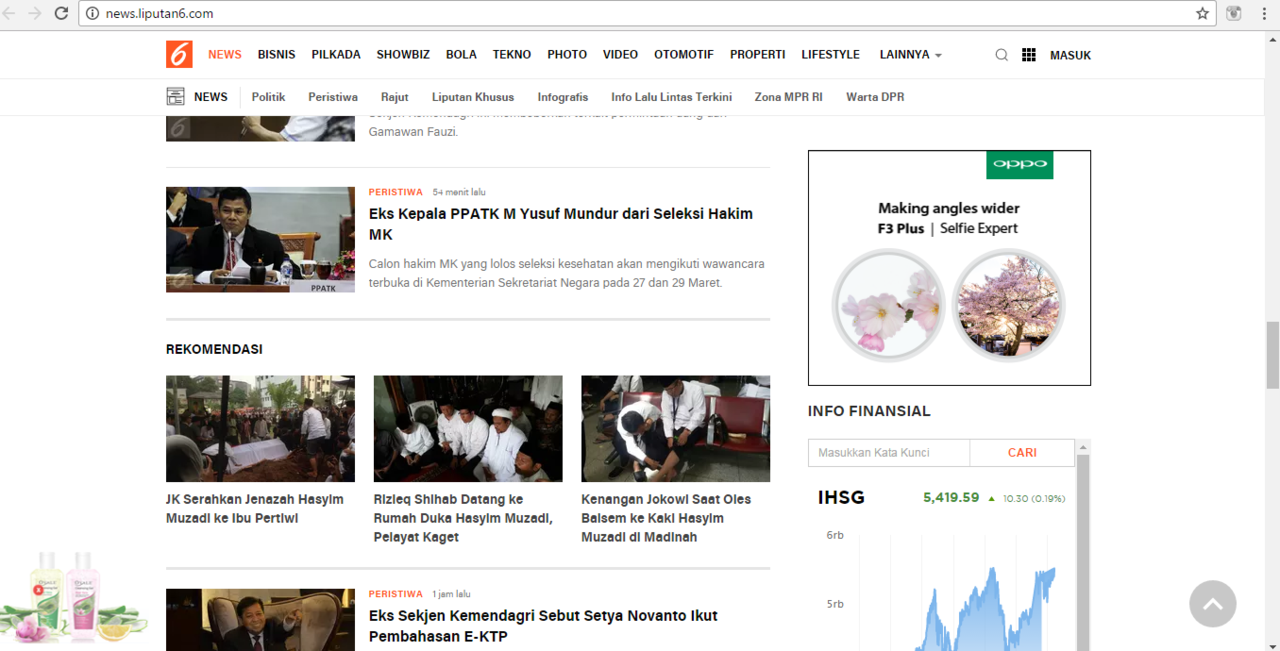The image size is (1280, 651).
Task: Click the INFO FINANSIAL heading
Action: click(869, 411)
